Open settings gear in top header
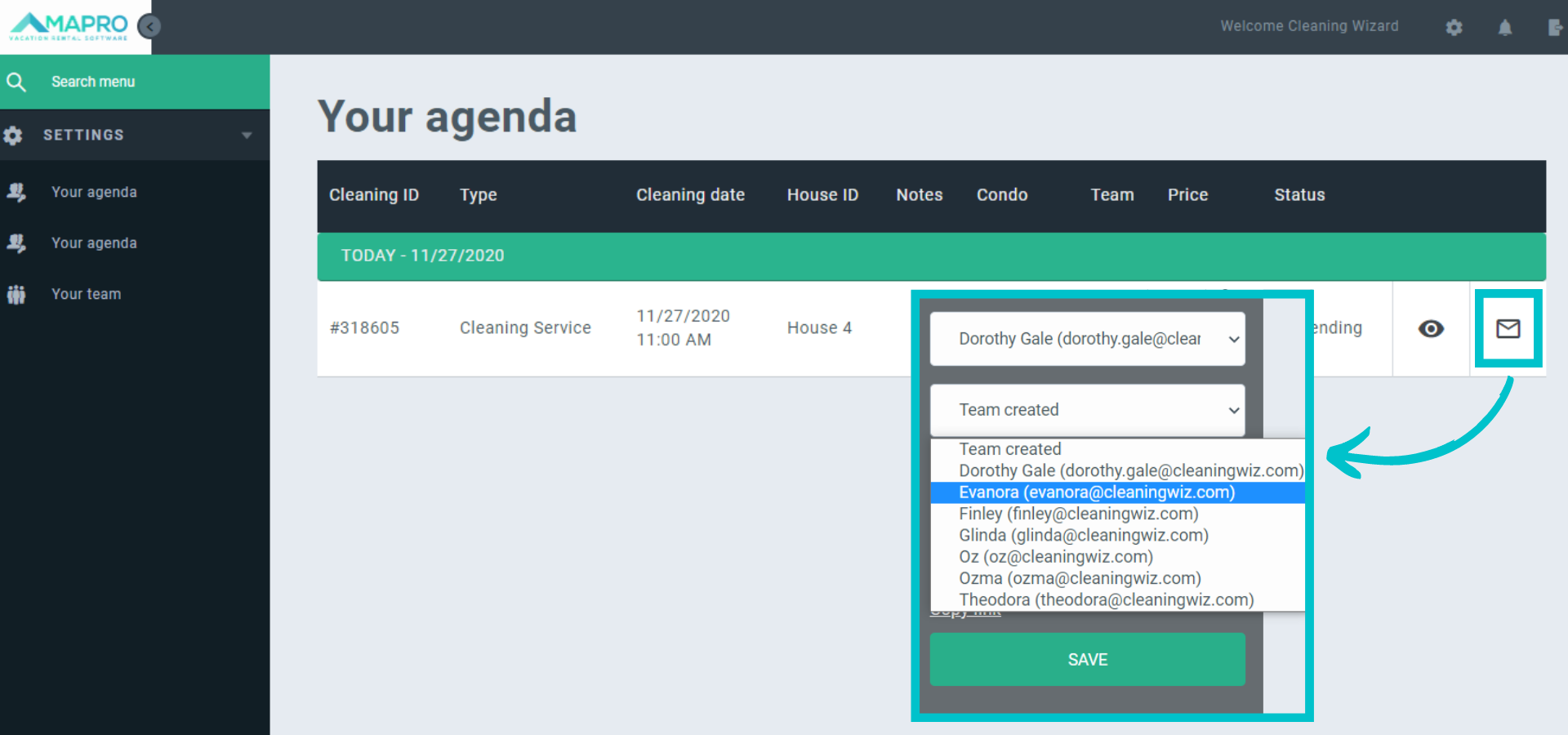The width and height of the screenshot is (1568, 735). [1454, 28]
